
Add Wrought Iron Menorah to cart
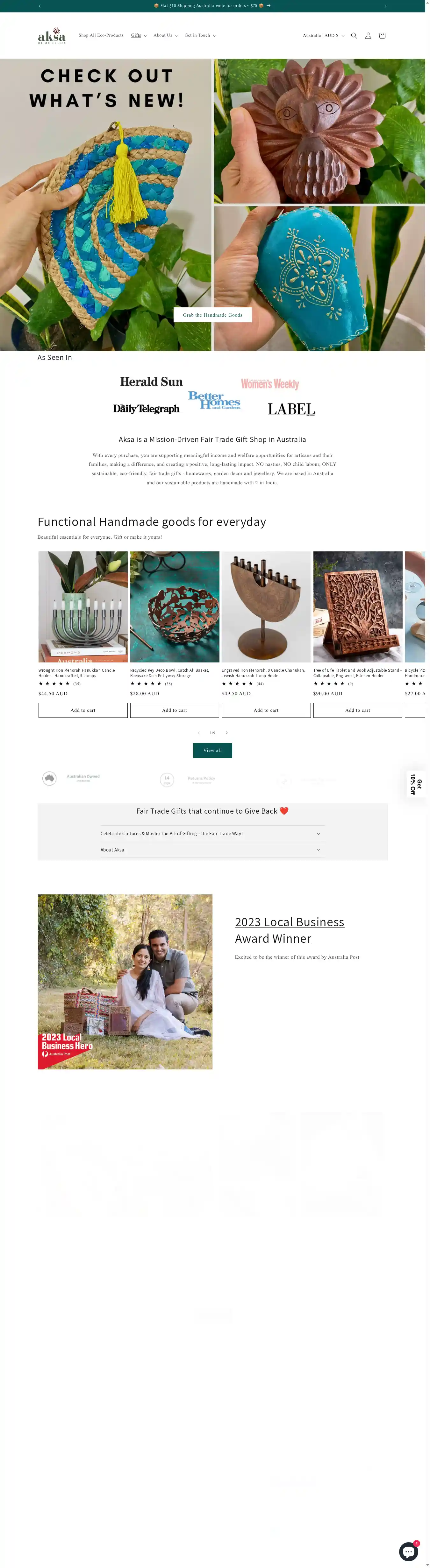click(83, 710)
